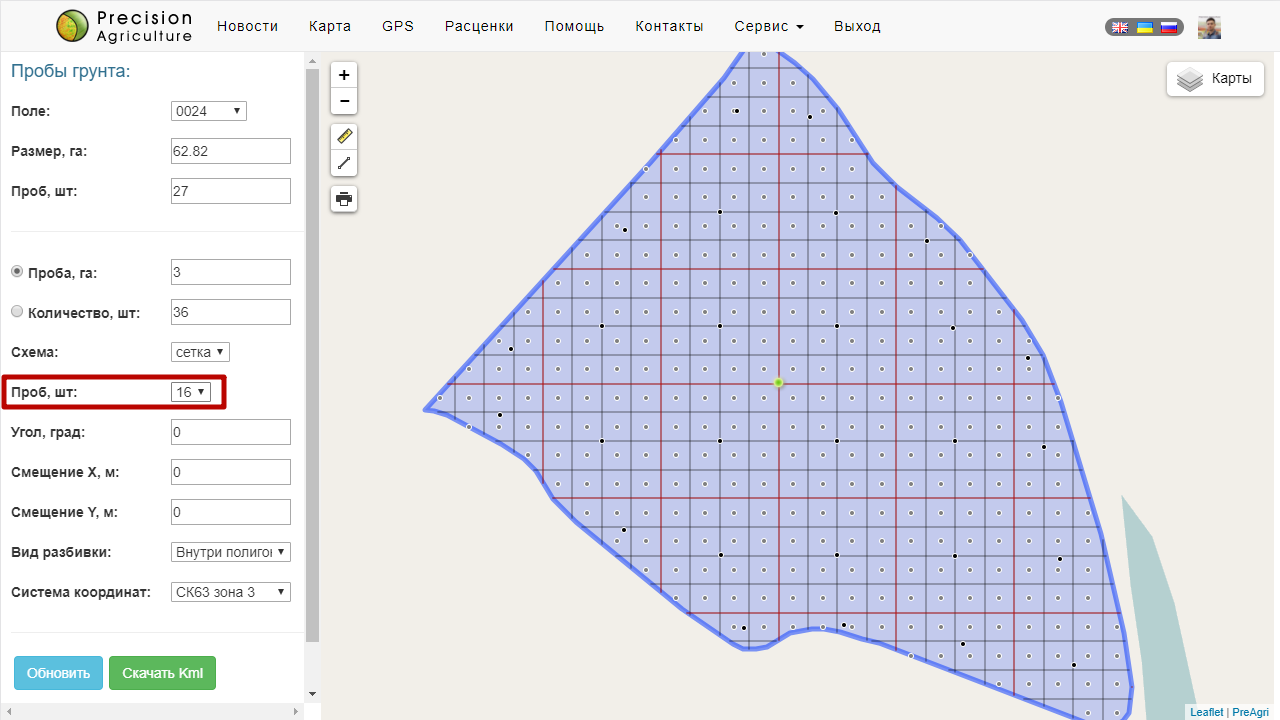Open user profile avatar

click(1209, 28)
